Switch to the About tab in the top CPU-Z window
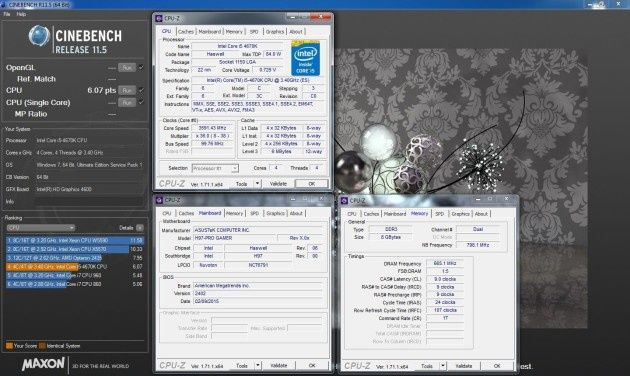The height and width of the screenshot is (376, 630). [x=296, y=31]
